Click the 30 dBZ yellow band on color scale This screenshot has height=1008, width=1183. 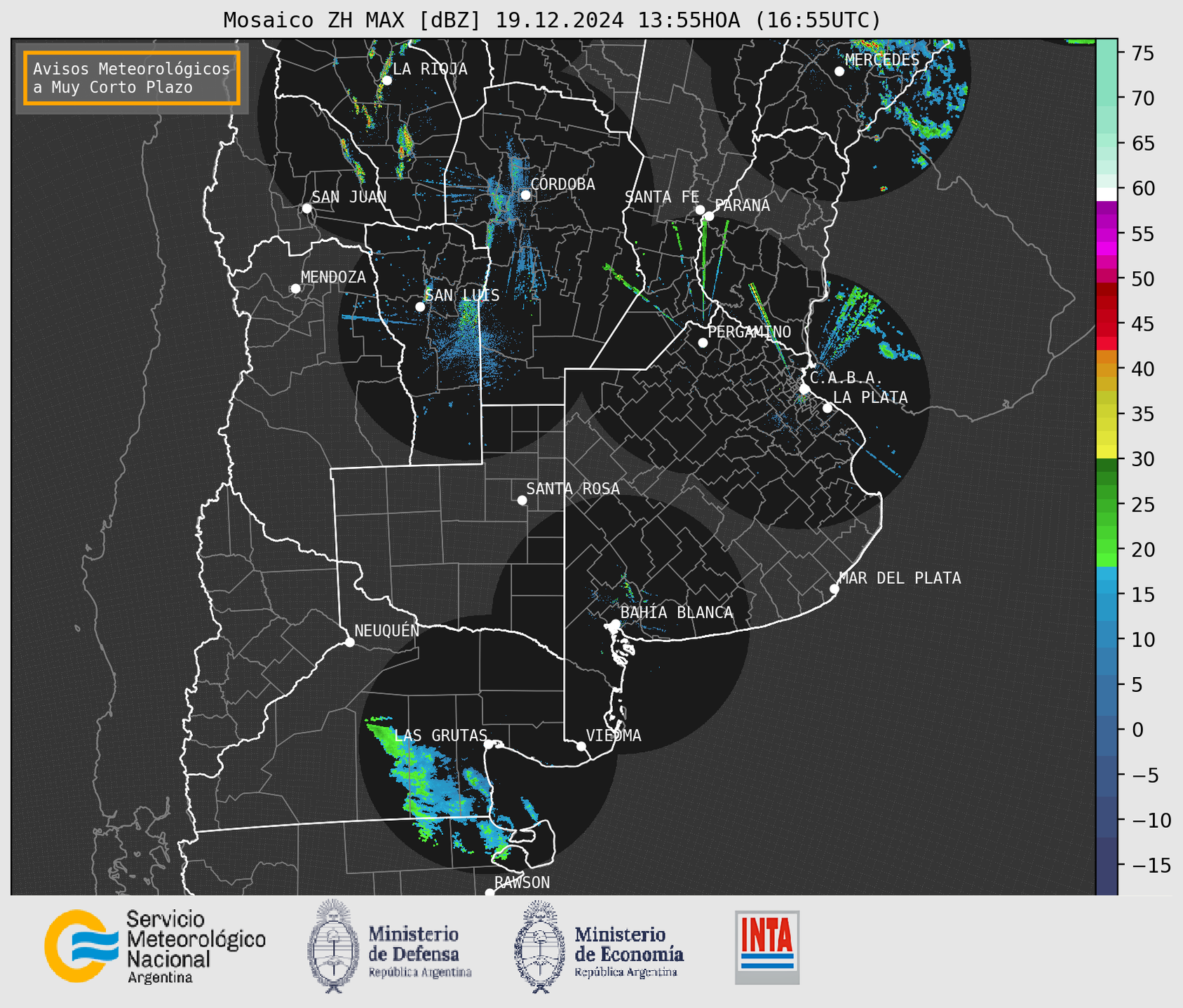(1106, 453)
